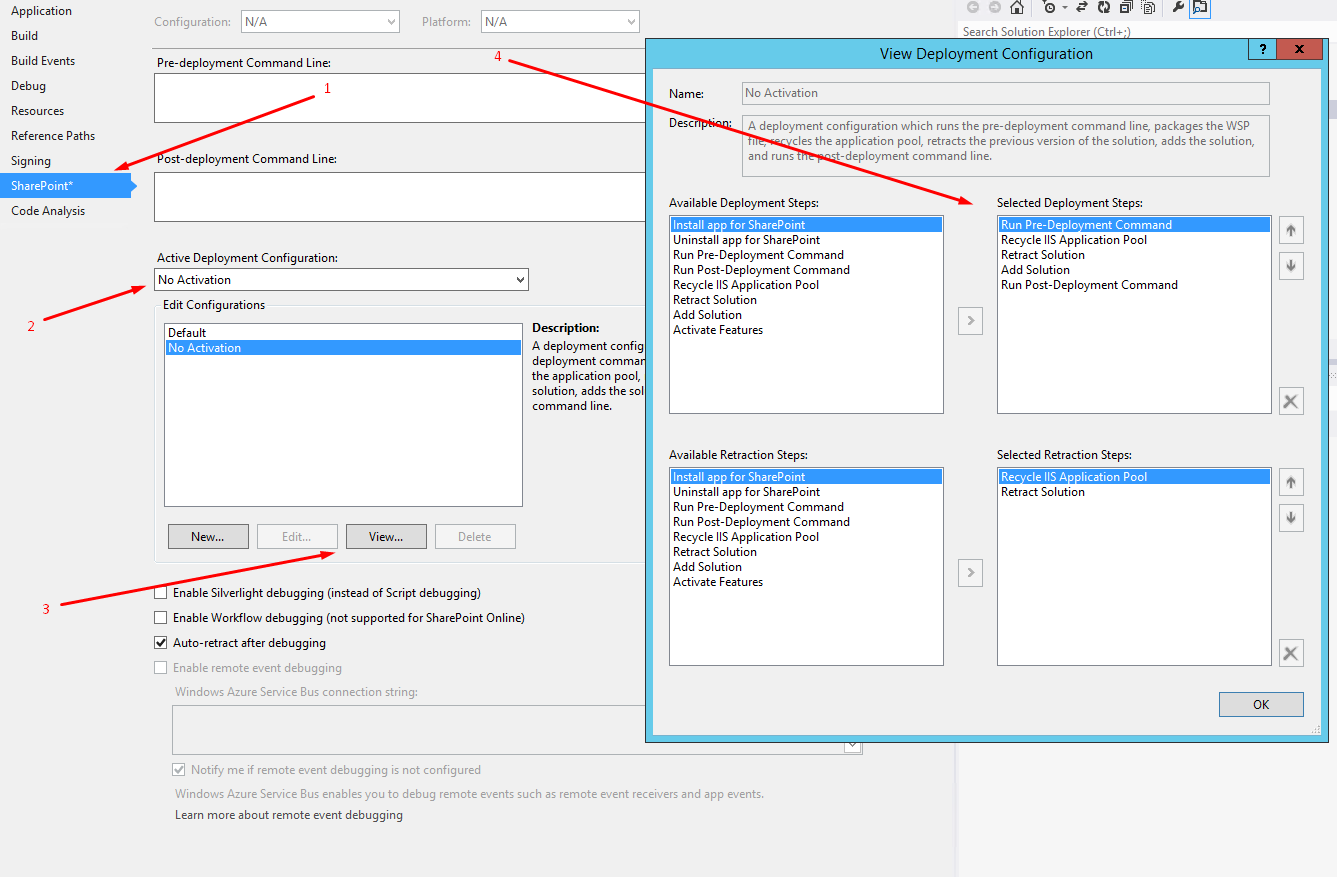The image size is (1337, 877).
Task: Click the New button under Edit Configurations
Action: [x=208, y=536]
